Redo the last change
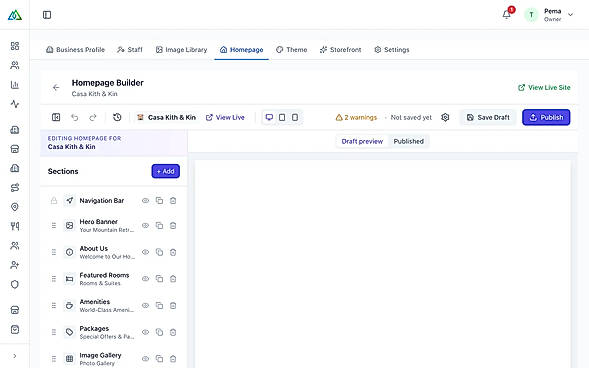 click(x=93, y=118)
